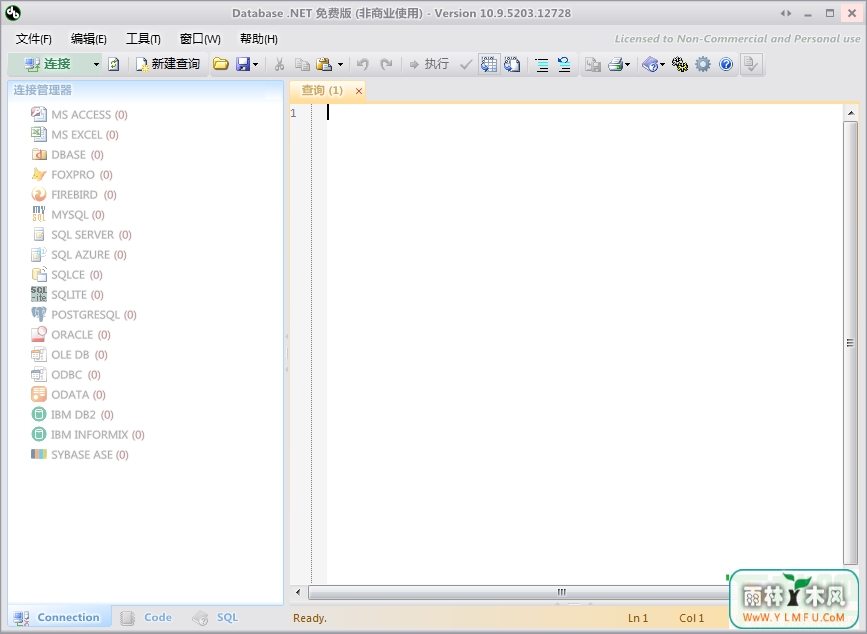Toggle the results grid view icon
Image resolution: width=867 pixels, height=634 pixels.
(x=489, y=64)
